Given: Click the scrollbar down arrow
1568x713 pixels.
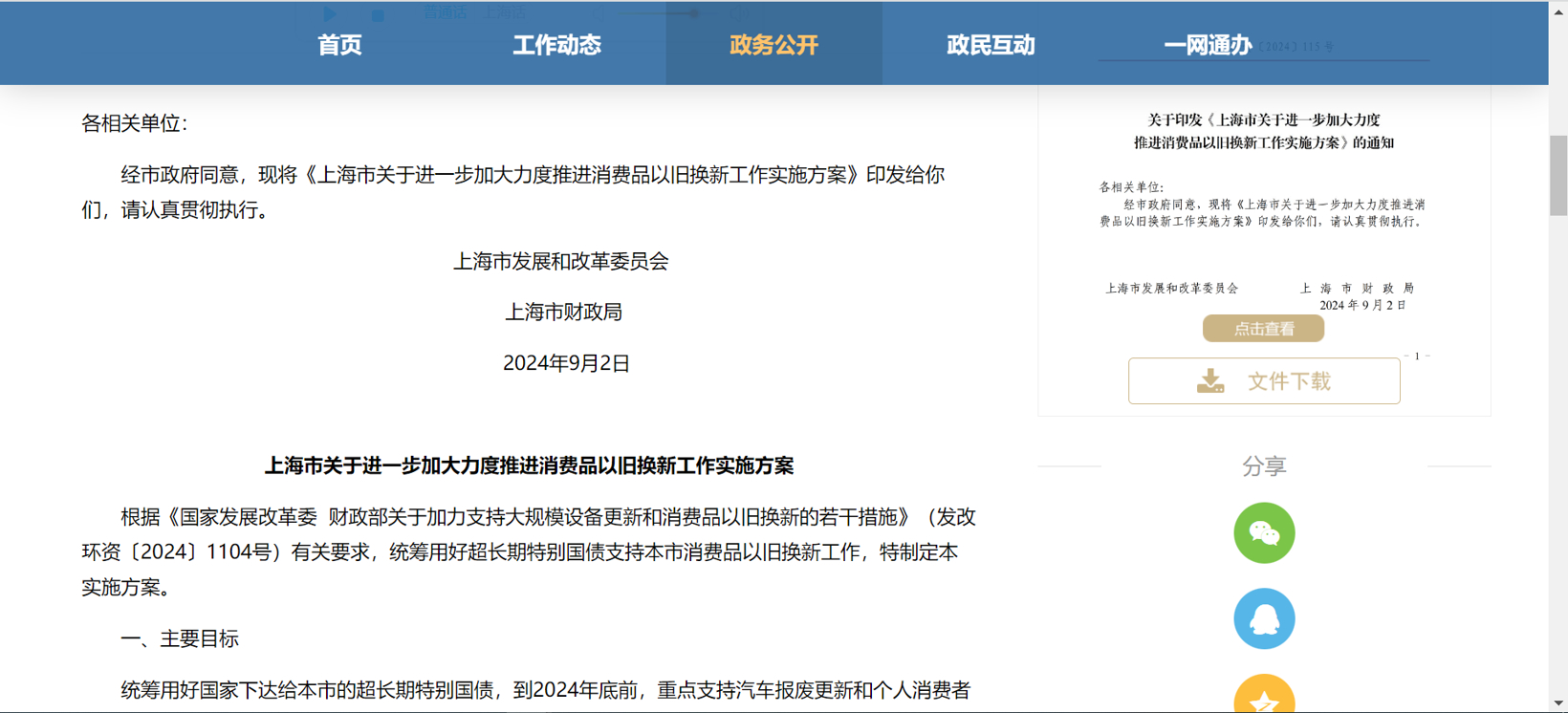Looking at the screenshot, I should tap(1558, 703).
